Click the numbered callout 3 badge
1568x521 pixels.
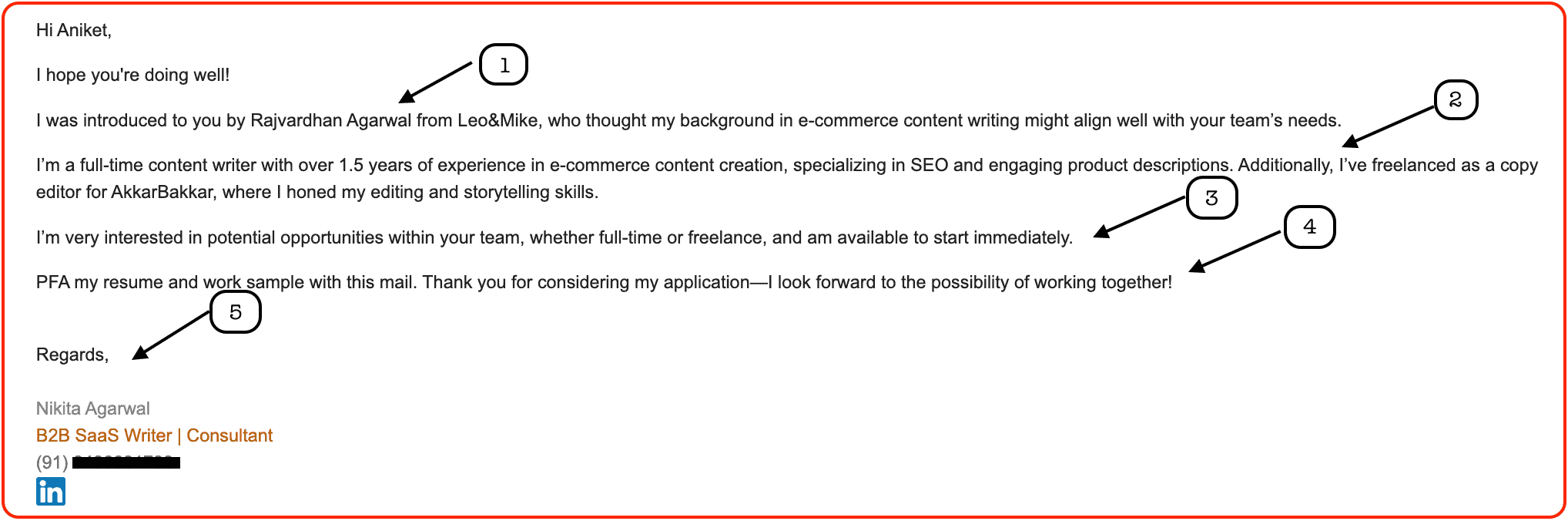(x=1211, y=198)
